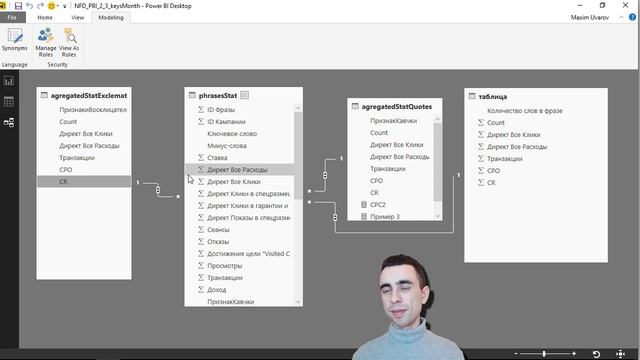Screen dimensions: 640x360
Task: Click the agregatedStatQuotes table title
Action: tap(396, 107)
